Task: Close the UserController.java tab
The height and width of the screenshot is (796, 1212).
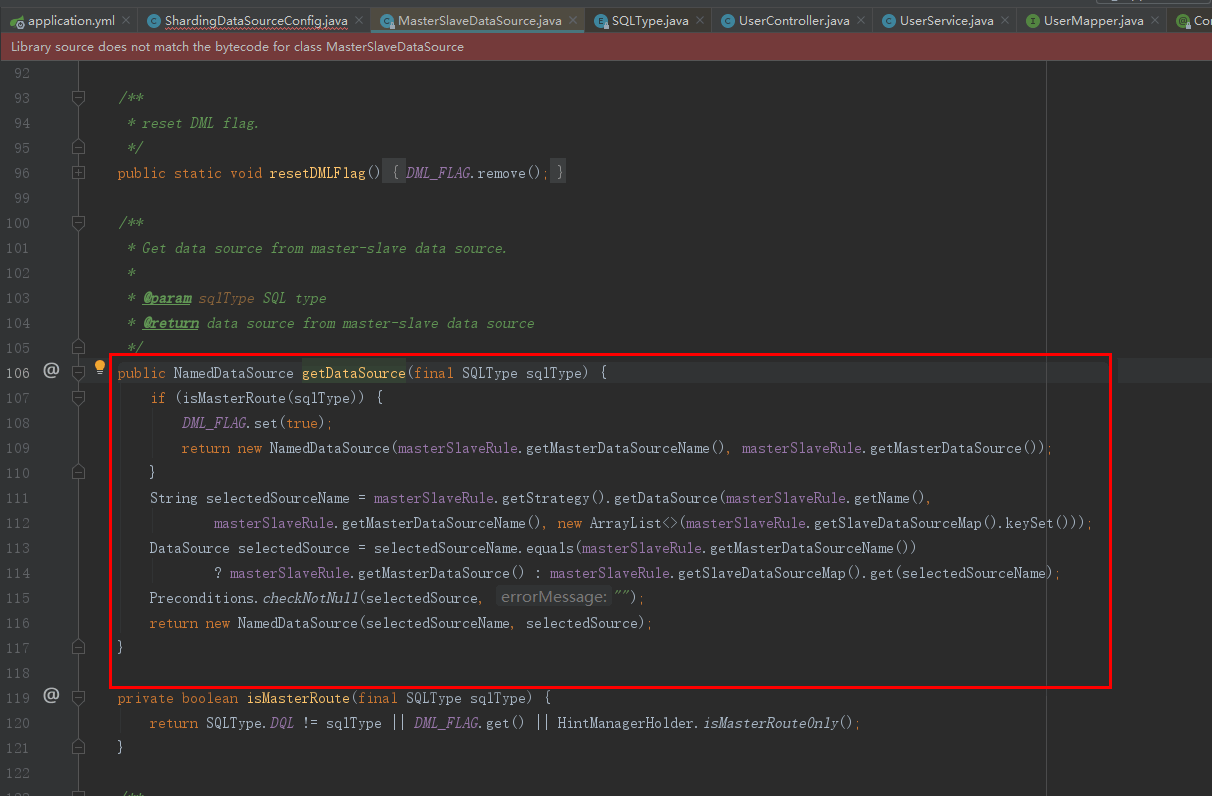Action: pos(861,21)
